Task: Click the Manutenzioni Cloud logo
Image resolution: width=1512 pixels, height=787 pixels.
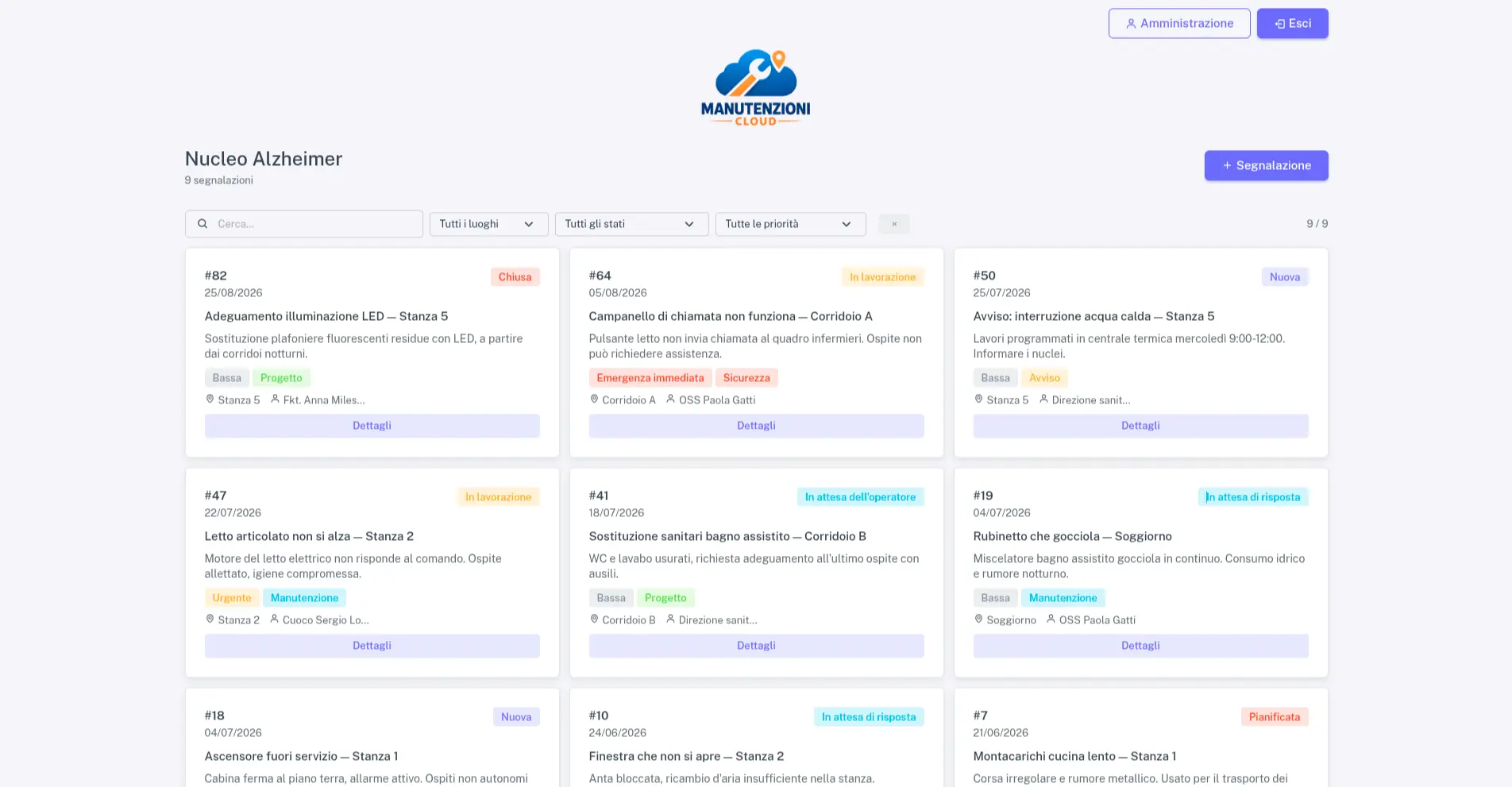Action: (755, 87)
